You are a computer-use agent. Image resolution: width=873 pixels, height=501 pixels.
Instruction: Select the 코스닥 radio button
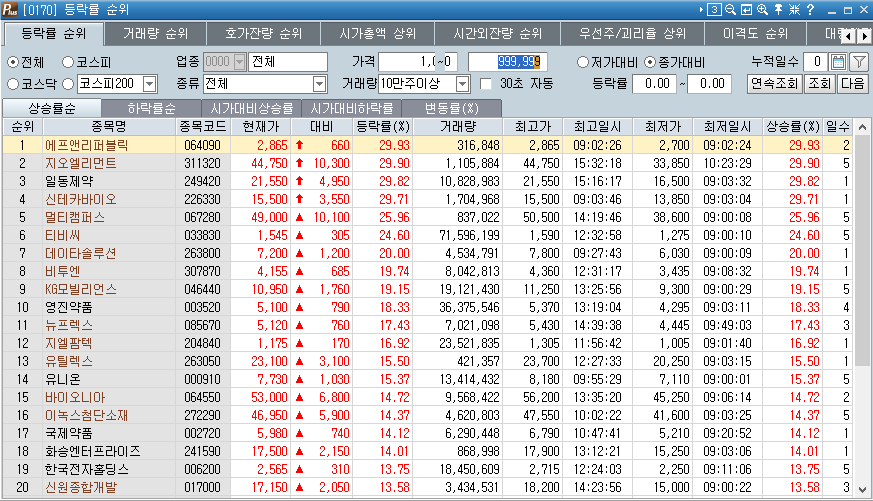coord(13,84)
